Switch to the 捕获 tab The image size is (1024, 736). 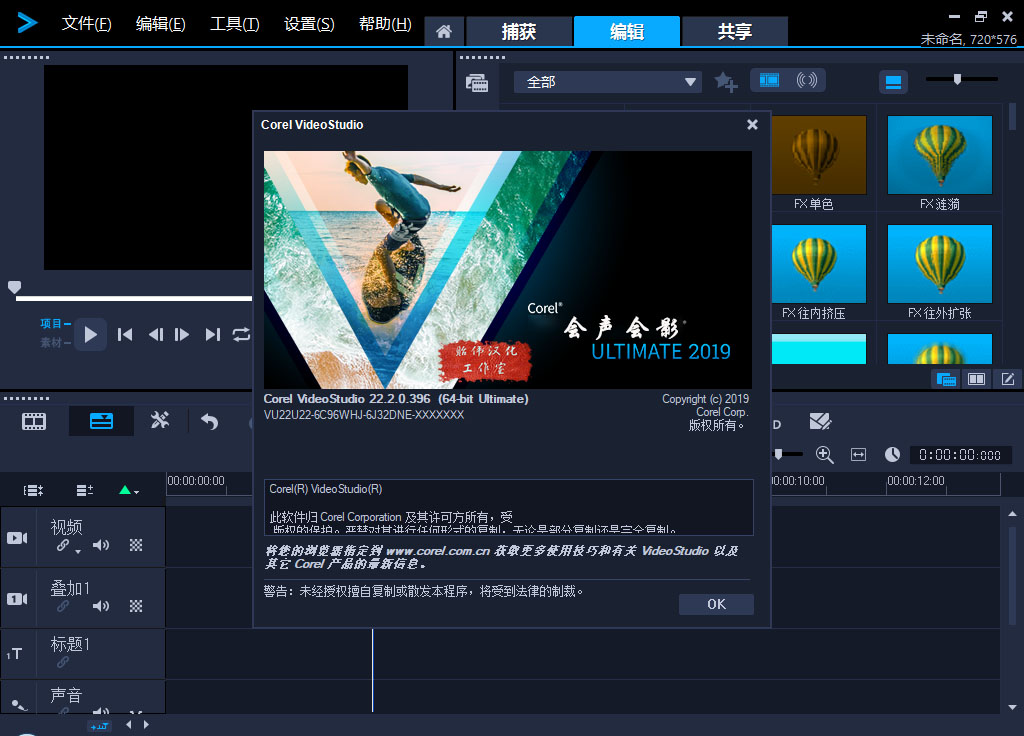(519, 31)
